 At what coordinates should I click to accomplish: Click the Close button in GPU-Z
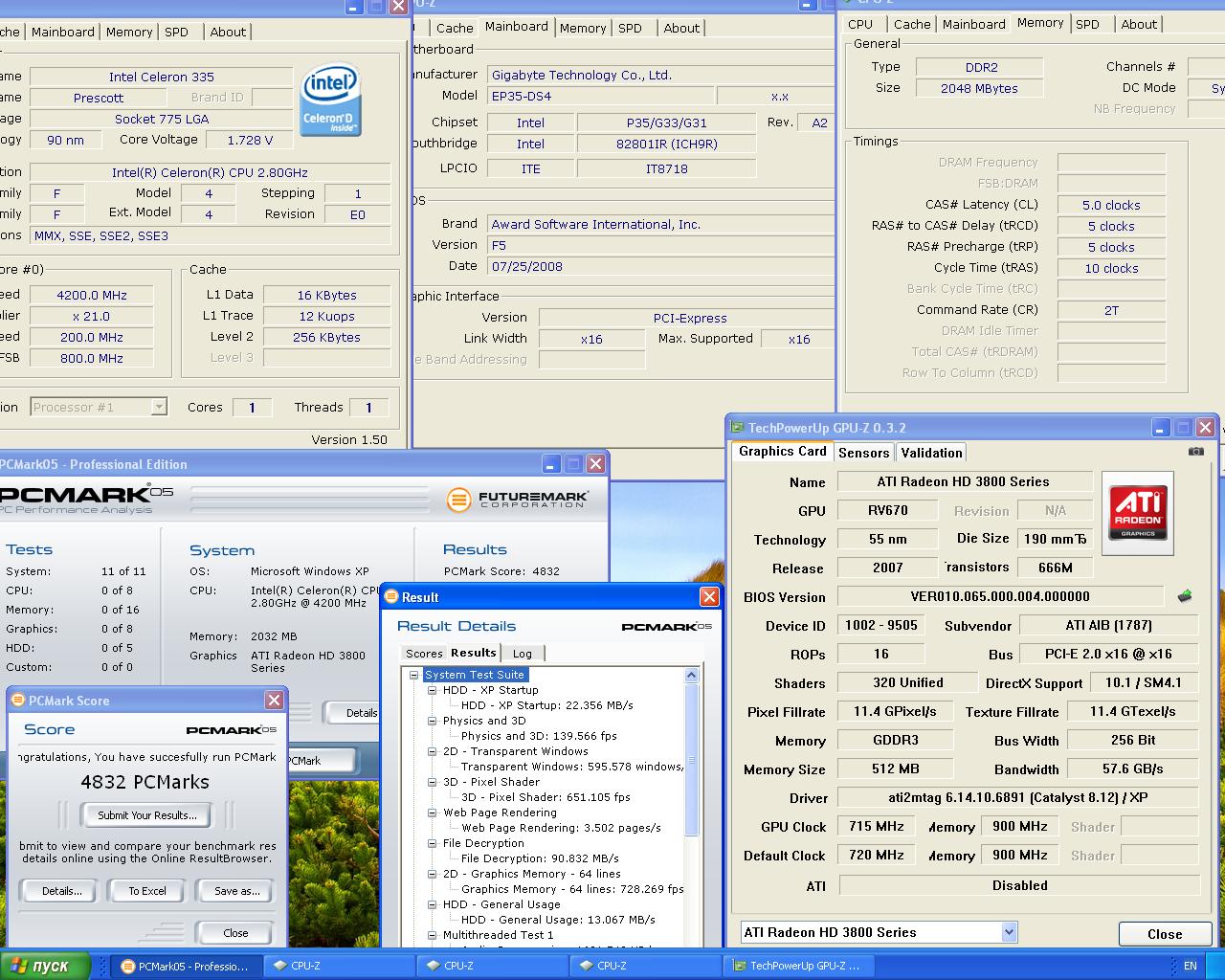(x=1165, y=934)
